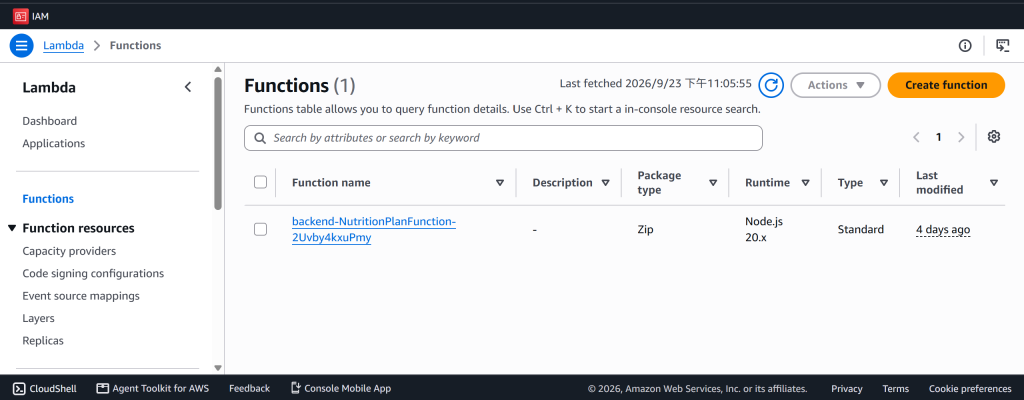Screen dimensions: 1024x400
Task: Open Capacity providers in sidebar
Action: [69, 251]
